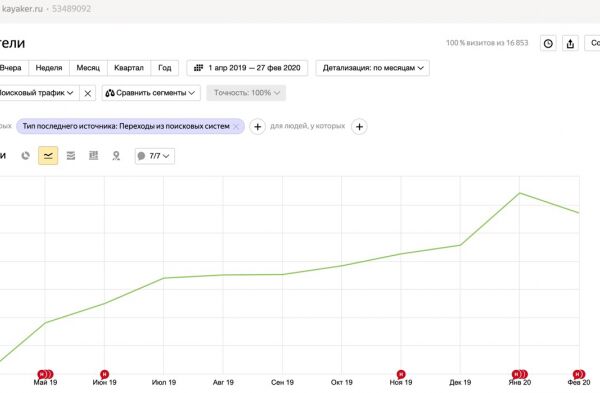600x393 pixels.
Task: Open the history clock icon
Action: tap(548, 44)
